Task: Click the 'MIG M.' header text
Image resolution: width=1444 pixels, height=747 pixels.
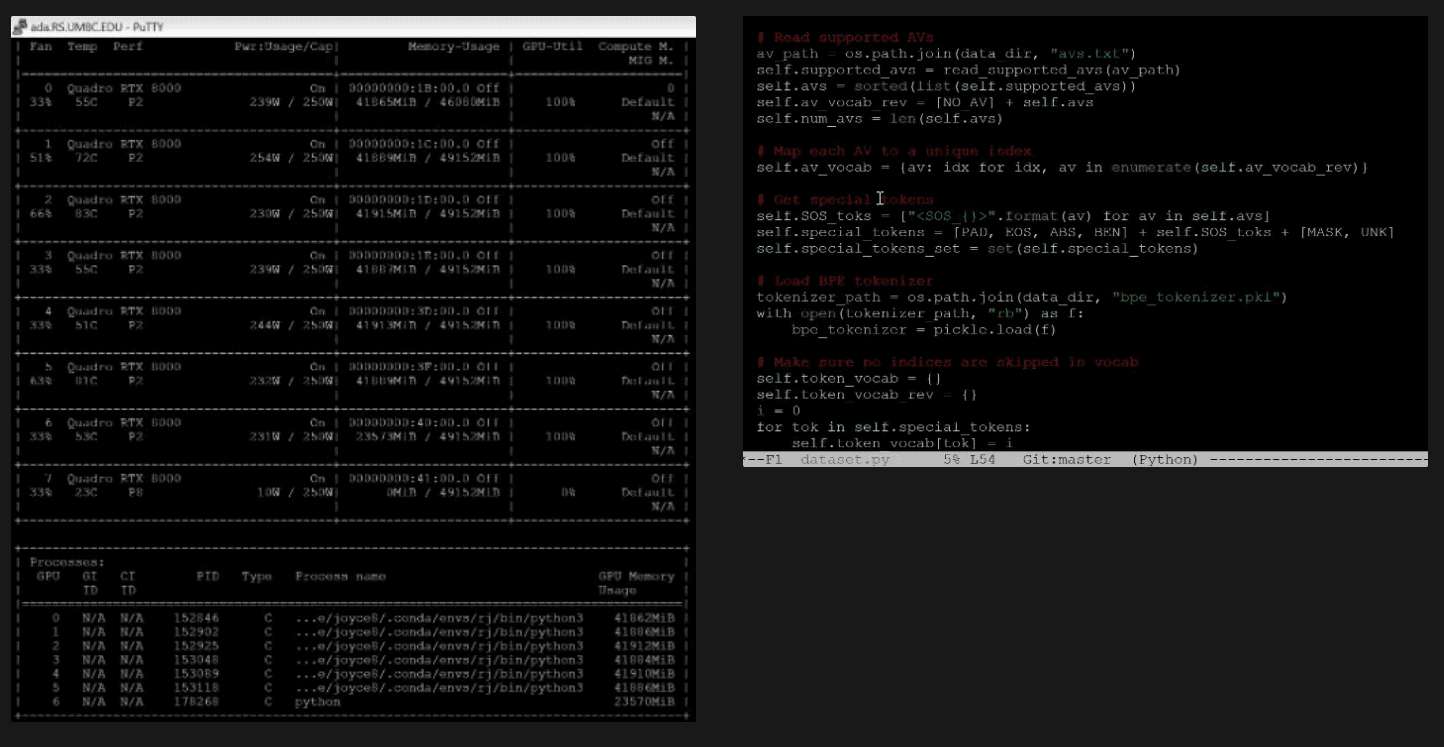Action: (x=651, y=60)
